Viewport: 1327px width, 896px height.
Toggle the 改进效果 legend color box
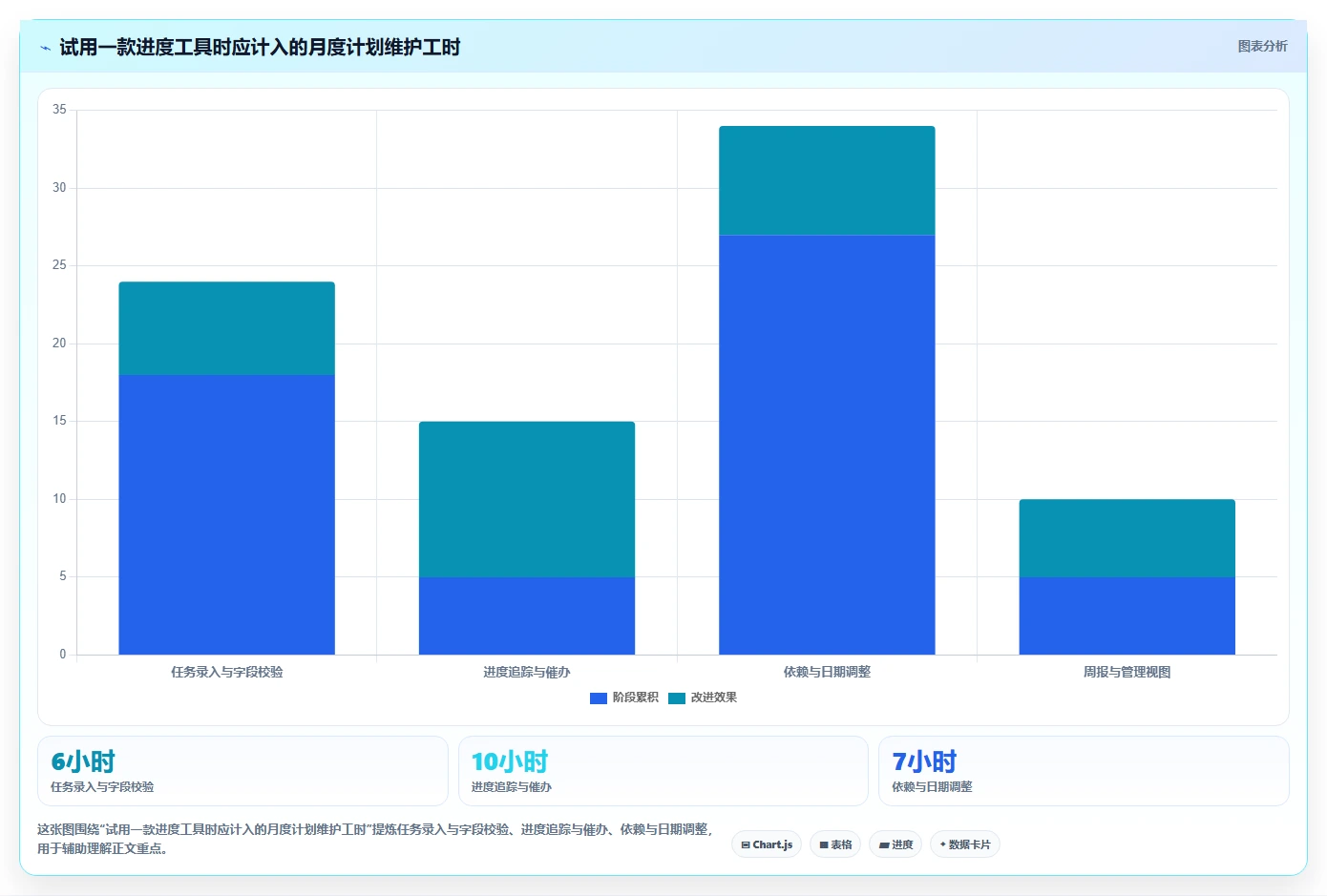click(x=677, y=698)
